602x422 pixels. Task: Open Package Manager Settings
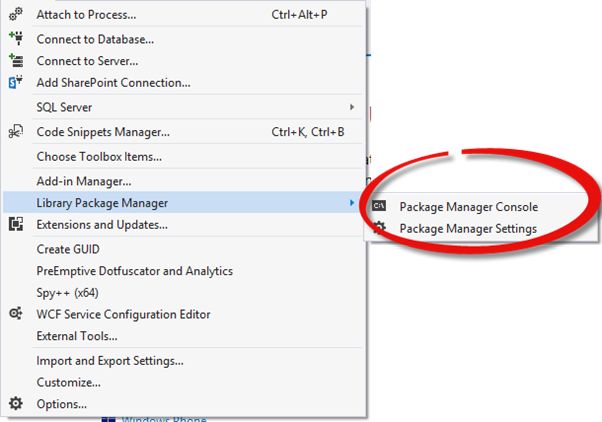[467, 228]
